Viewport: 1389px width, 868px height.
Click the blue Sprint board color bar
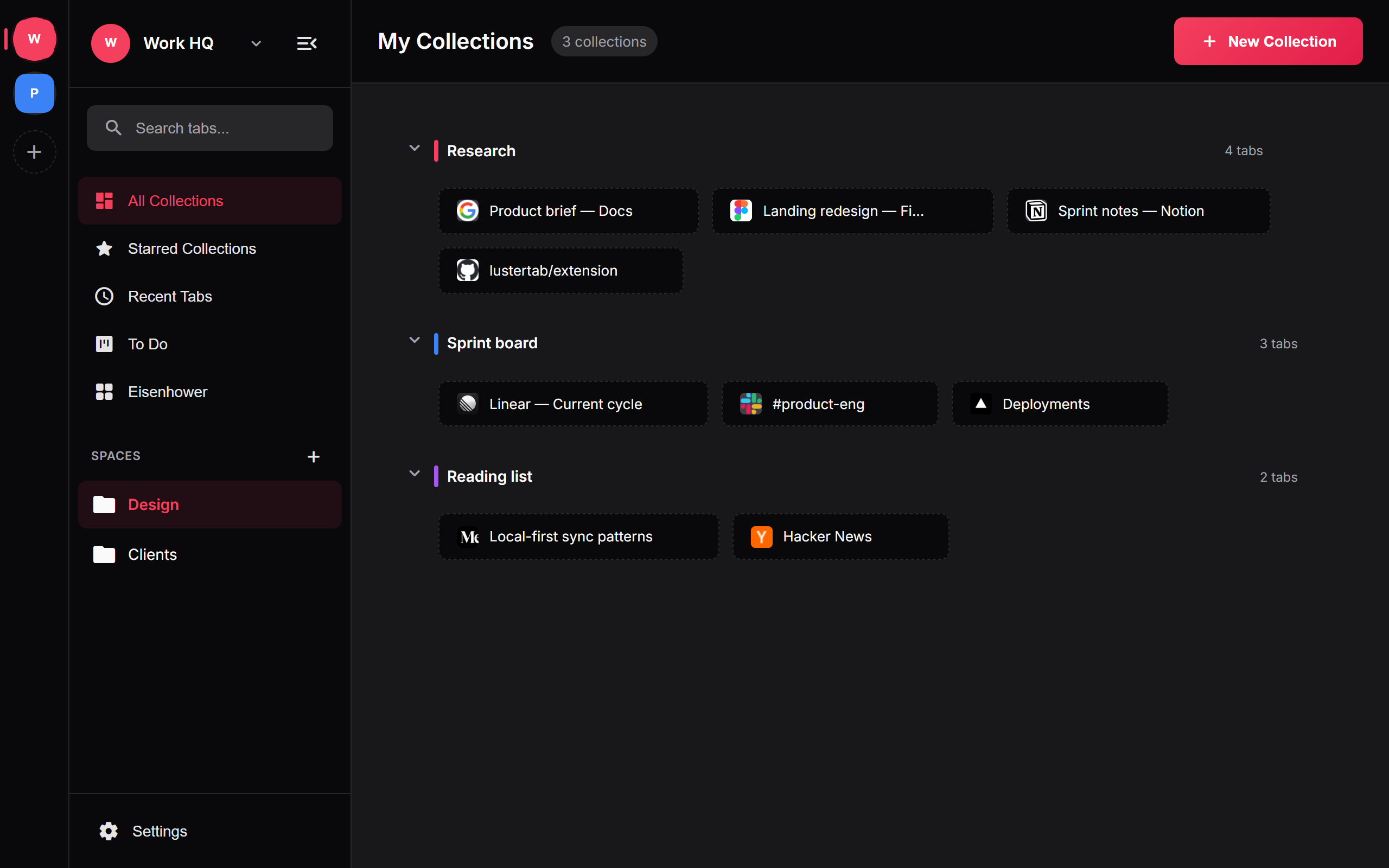pyautogui.click(x=436, y=343)
